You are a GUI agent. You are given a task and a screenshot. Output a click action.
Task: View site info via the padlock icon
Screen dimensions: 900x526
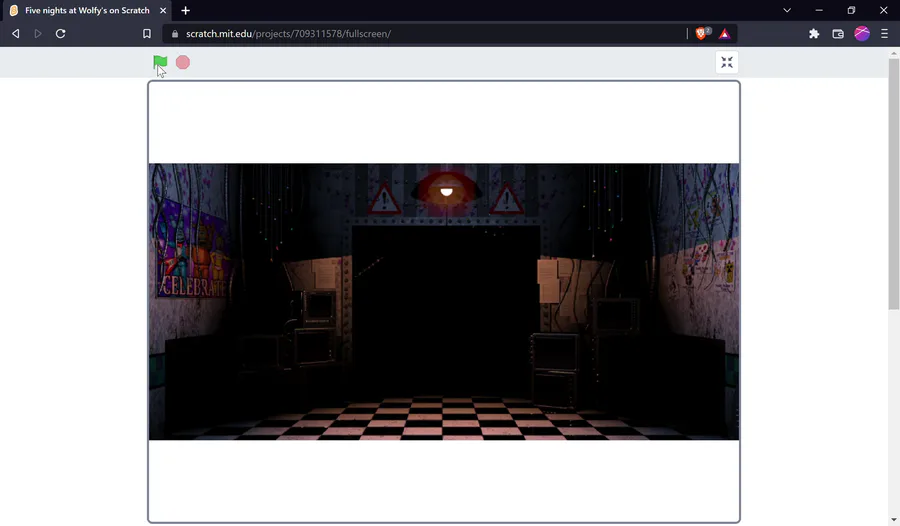(x=175, y=34)
